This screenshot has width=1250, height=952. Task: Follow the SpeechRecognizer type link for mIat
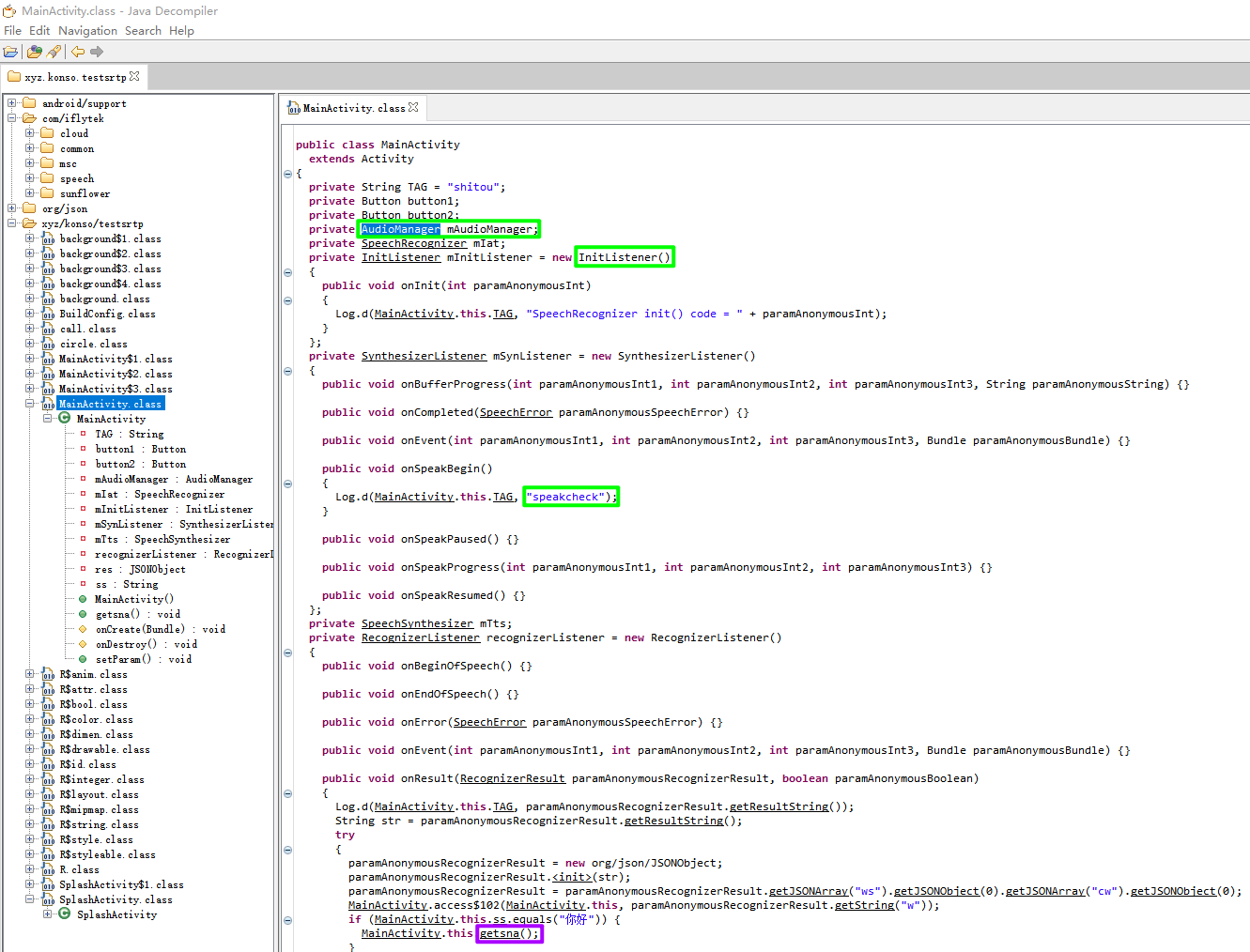click(x=414, y=243)
